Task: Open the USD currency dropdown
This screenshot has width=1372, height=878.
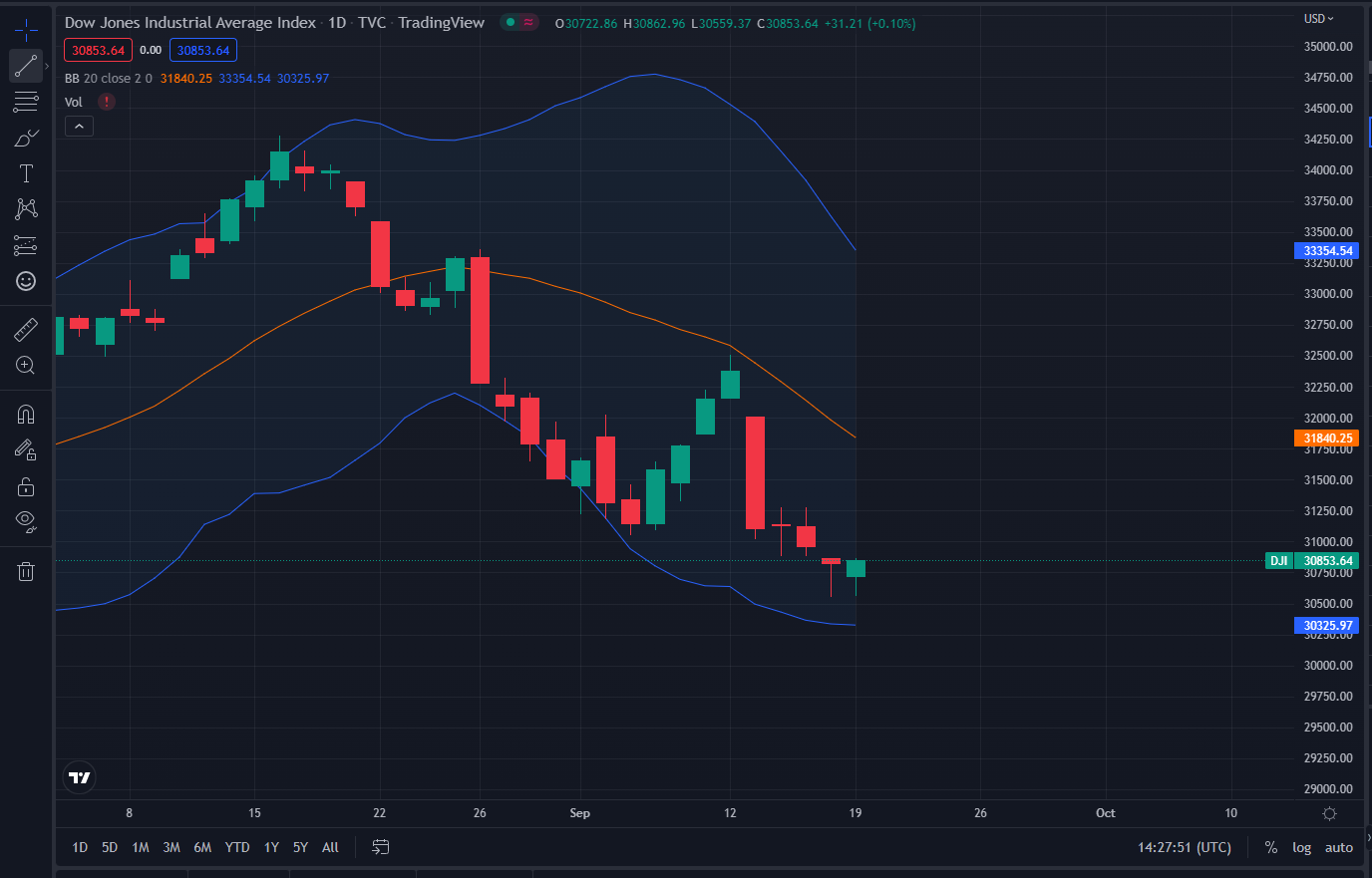Action: point(1318,19)
